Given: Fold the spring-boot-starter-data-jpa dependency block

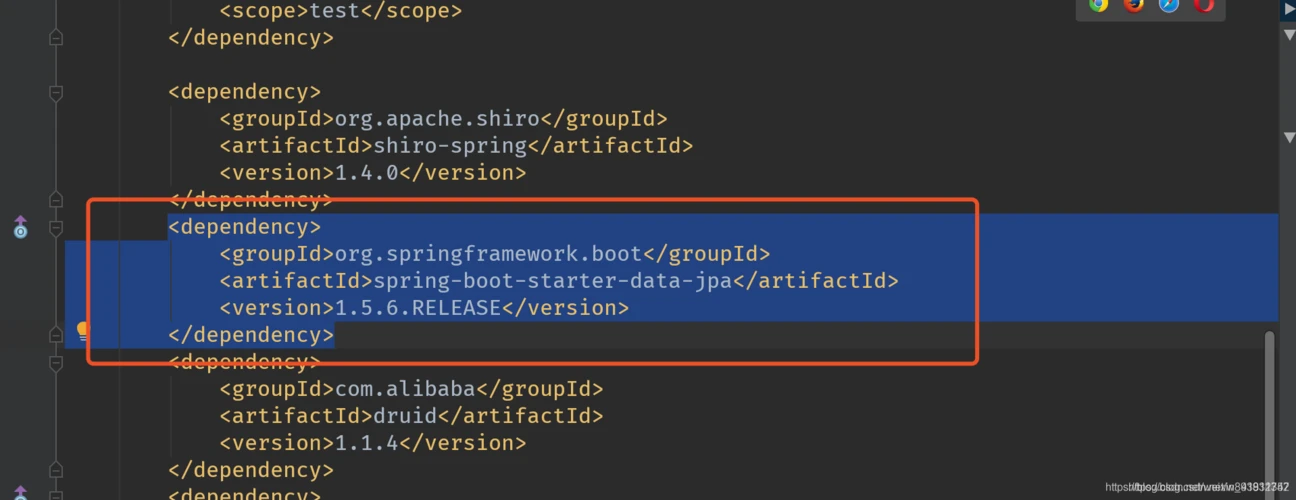Looking at the screenshot, I should coord(56,228).
